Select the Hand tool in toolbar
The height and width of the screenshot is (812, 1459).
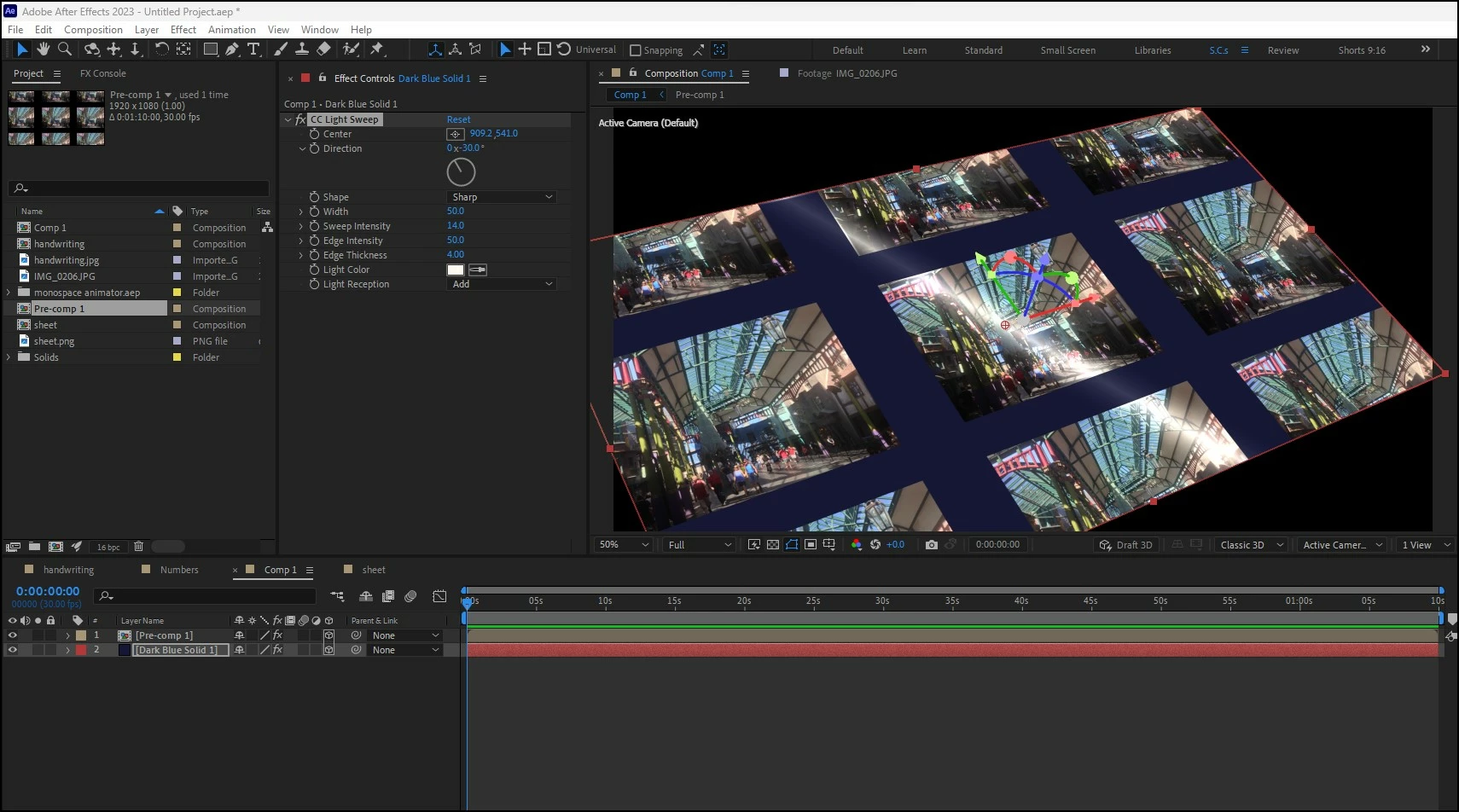pyautogui.click(x=43, y=49)
